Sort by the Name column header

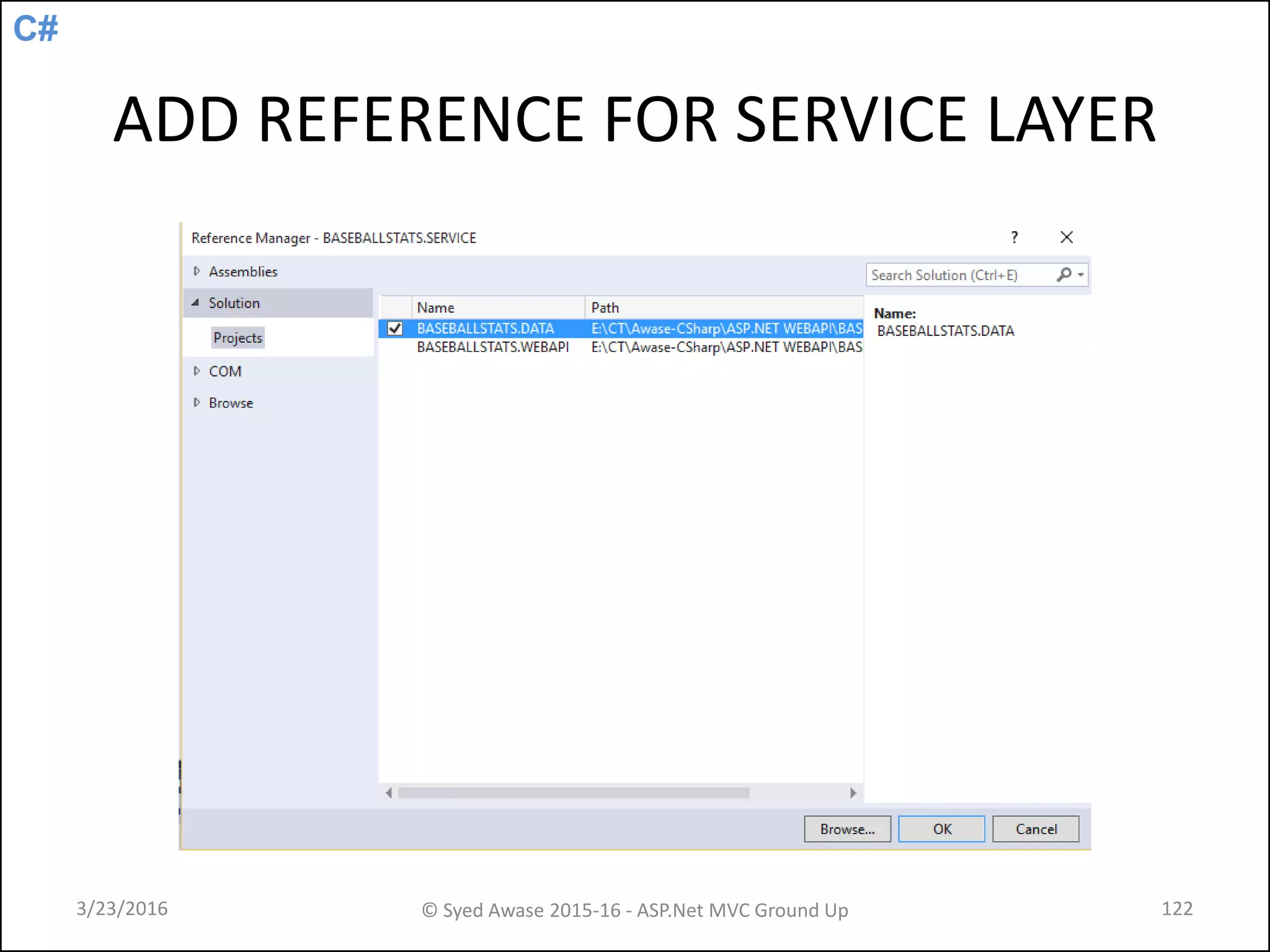pyautogui.click(x=499, y=307)
